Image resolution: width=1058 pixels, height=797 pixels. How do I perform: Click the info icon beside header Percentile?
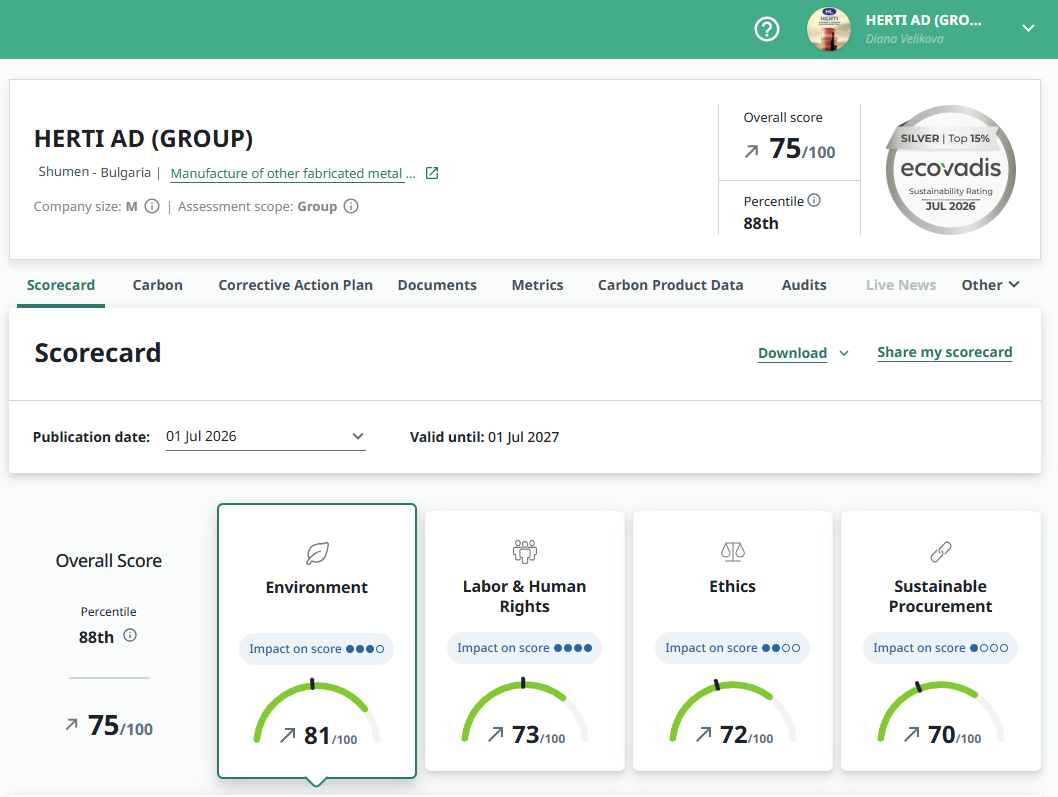(x=814, y=200)
